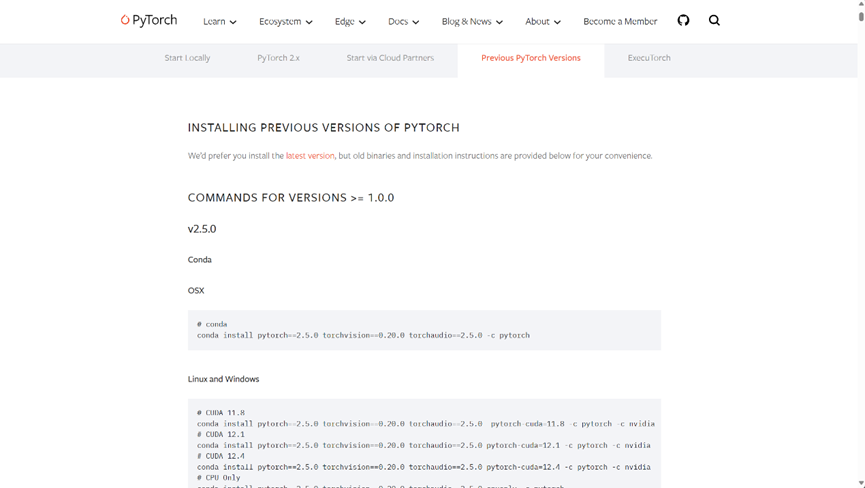Click the scrollbar down arrow
The width and height of the screenshot is (865, 488).
coord(861,484)
